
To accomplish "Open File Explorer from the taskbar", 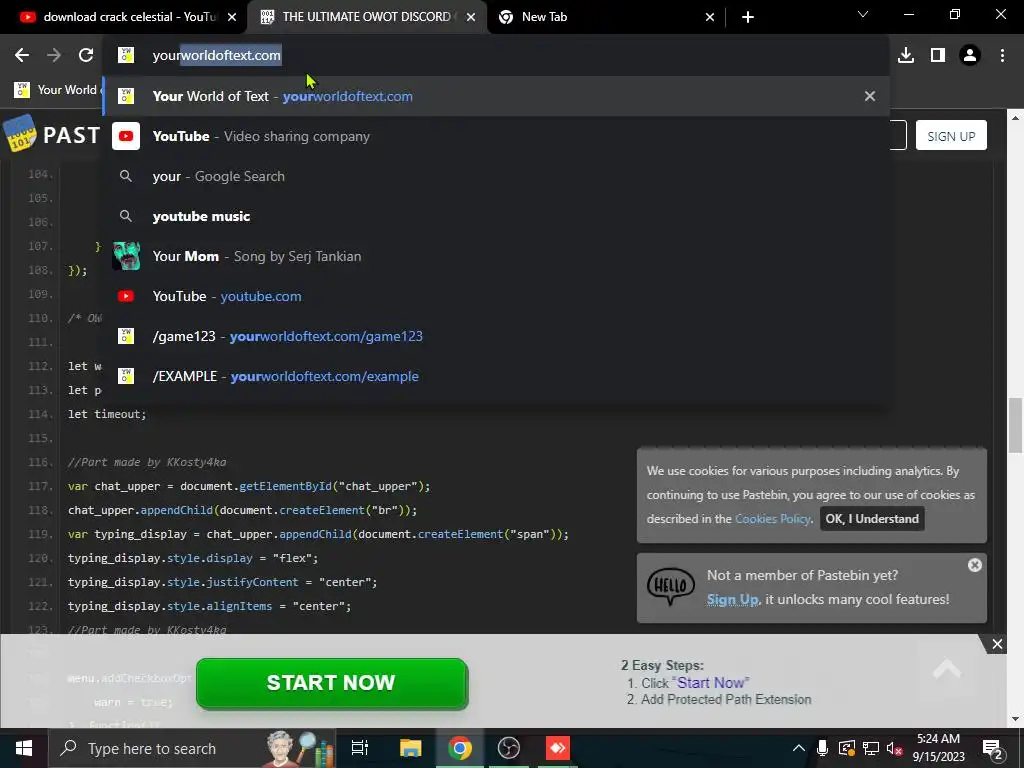I will tap(410, 748).
